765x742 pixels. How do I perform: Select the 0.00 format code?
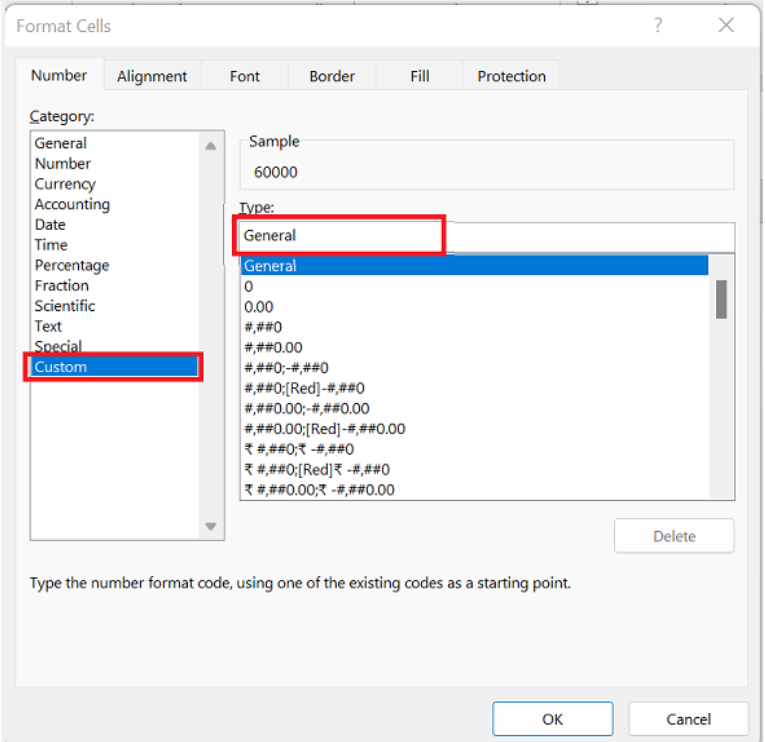259,307
